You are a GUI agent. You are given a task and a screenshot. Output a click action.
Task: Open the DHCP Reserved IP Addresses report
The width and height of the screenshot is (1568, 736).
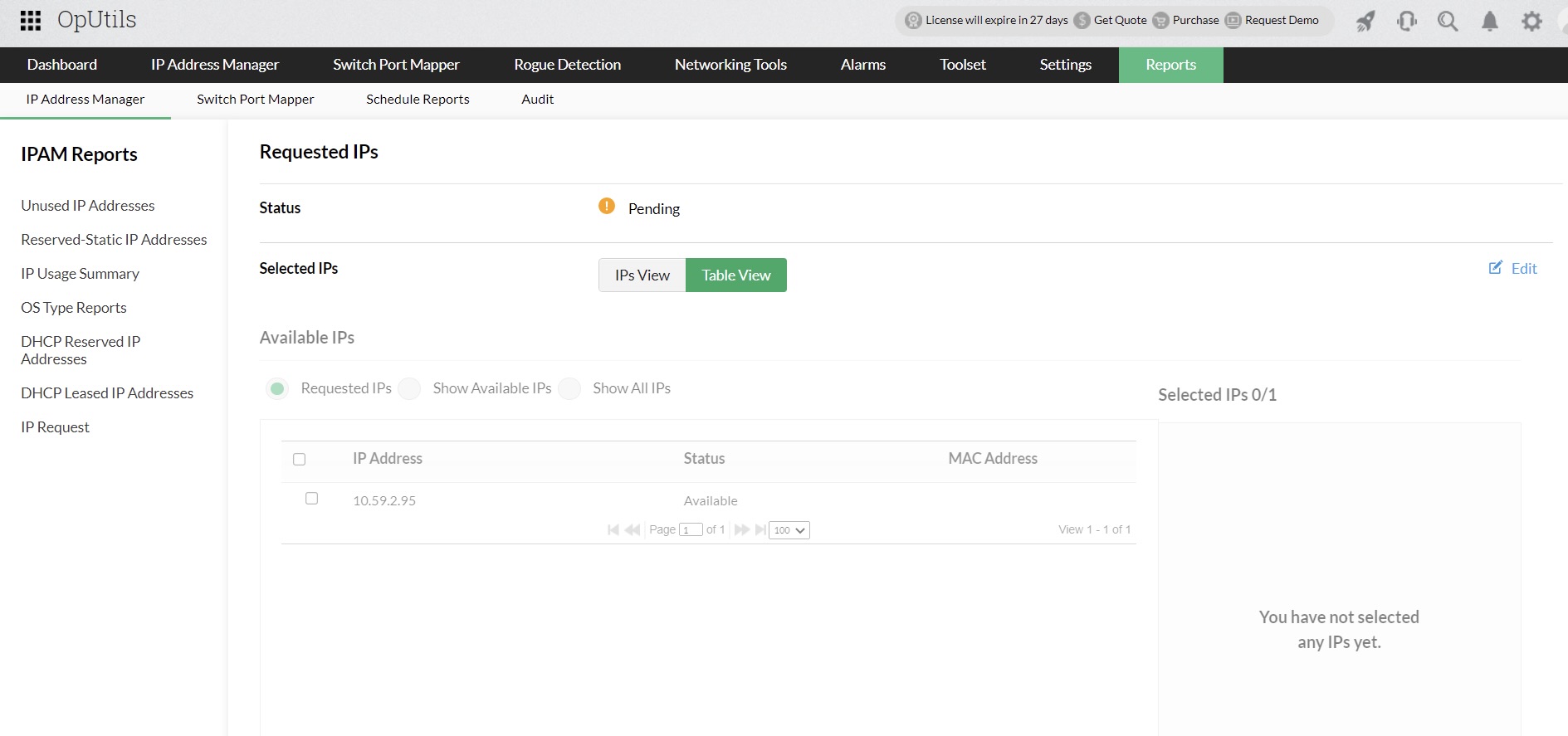pyautogui.click(x=81, y=350)
